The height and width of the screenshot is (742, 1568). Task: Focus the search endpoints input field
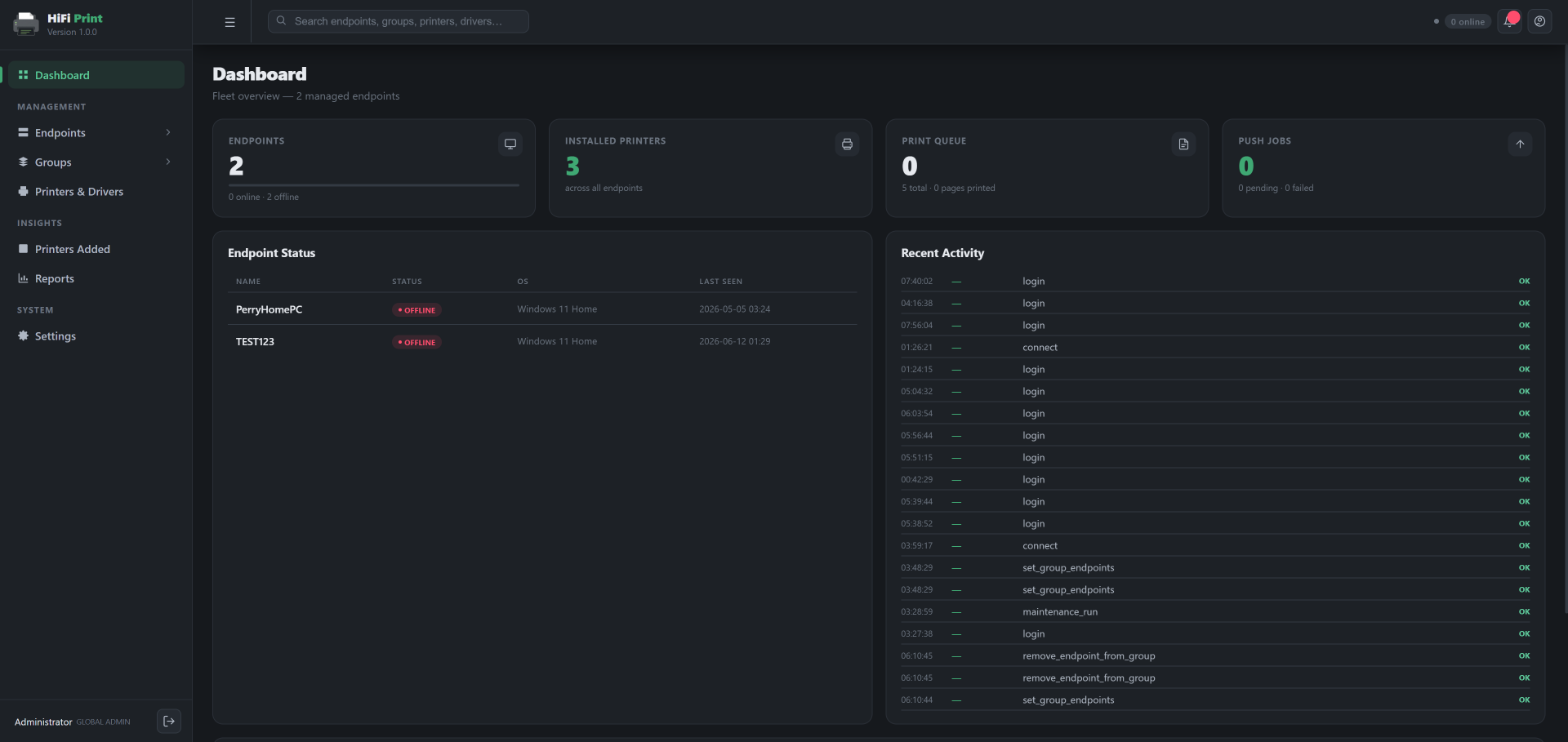click(x=399, y=21)
